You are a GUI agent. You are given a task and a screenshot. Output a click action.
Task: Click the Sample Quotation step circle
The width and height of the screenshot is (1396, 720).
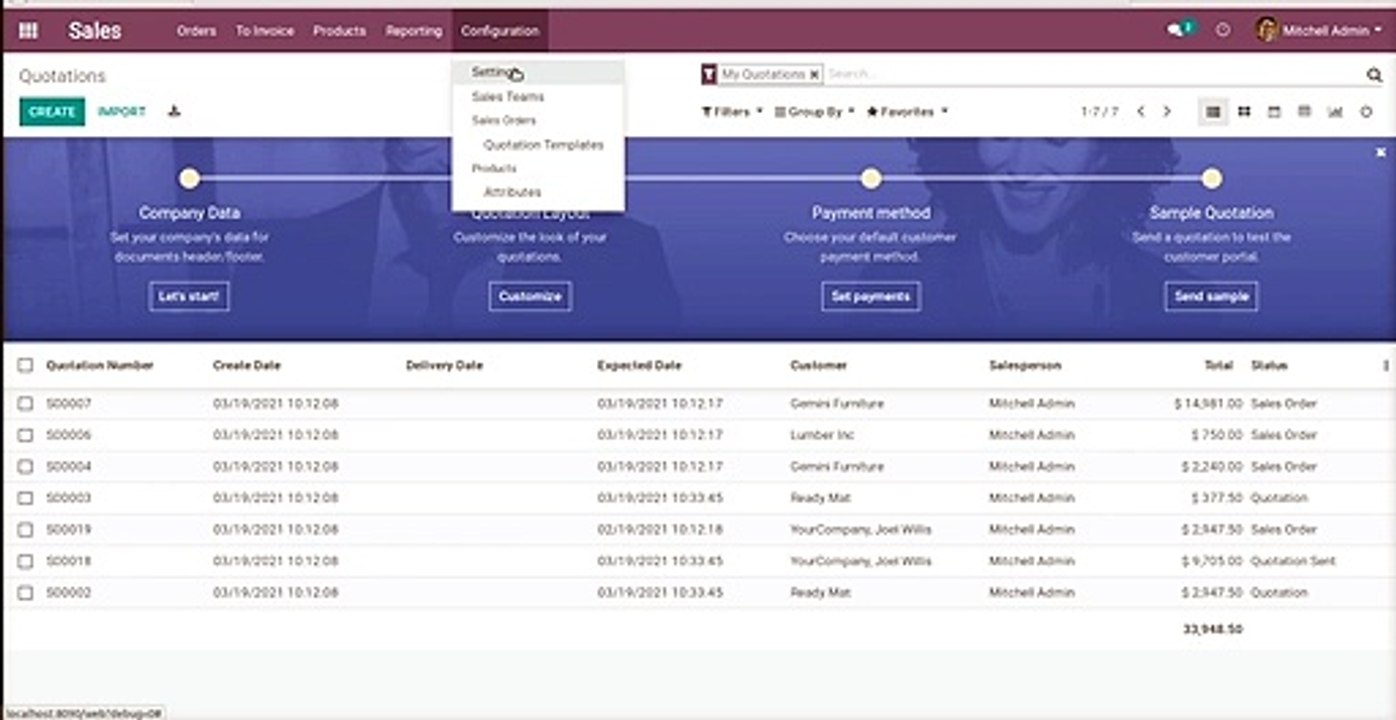click(x=1212, y=179)
